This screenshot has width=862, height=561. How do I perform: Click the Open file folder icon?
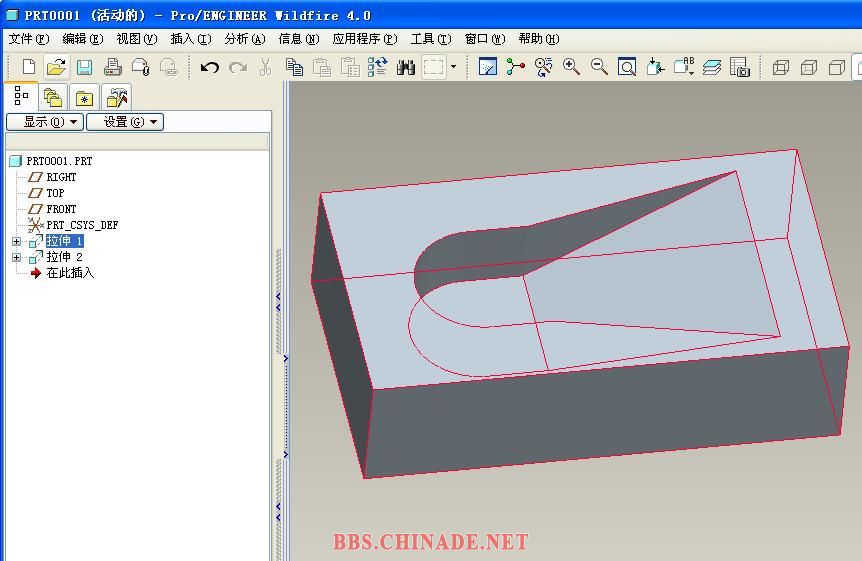(x=56, y=67)
